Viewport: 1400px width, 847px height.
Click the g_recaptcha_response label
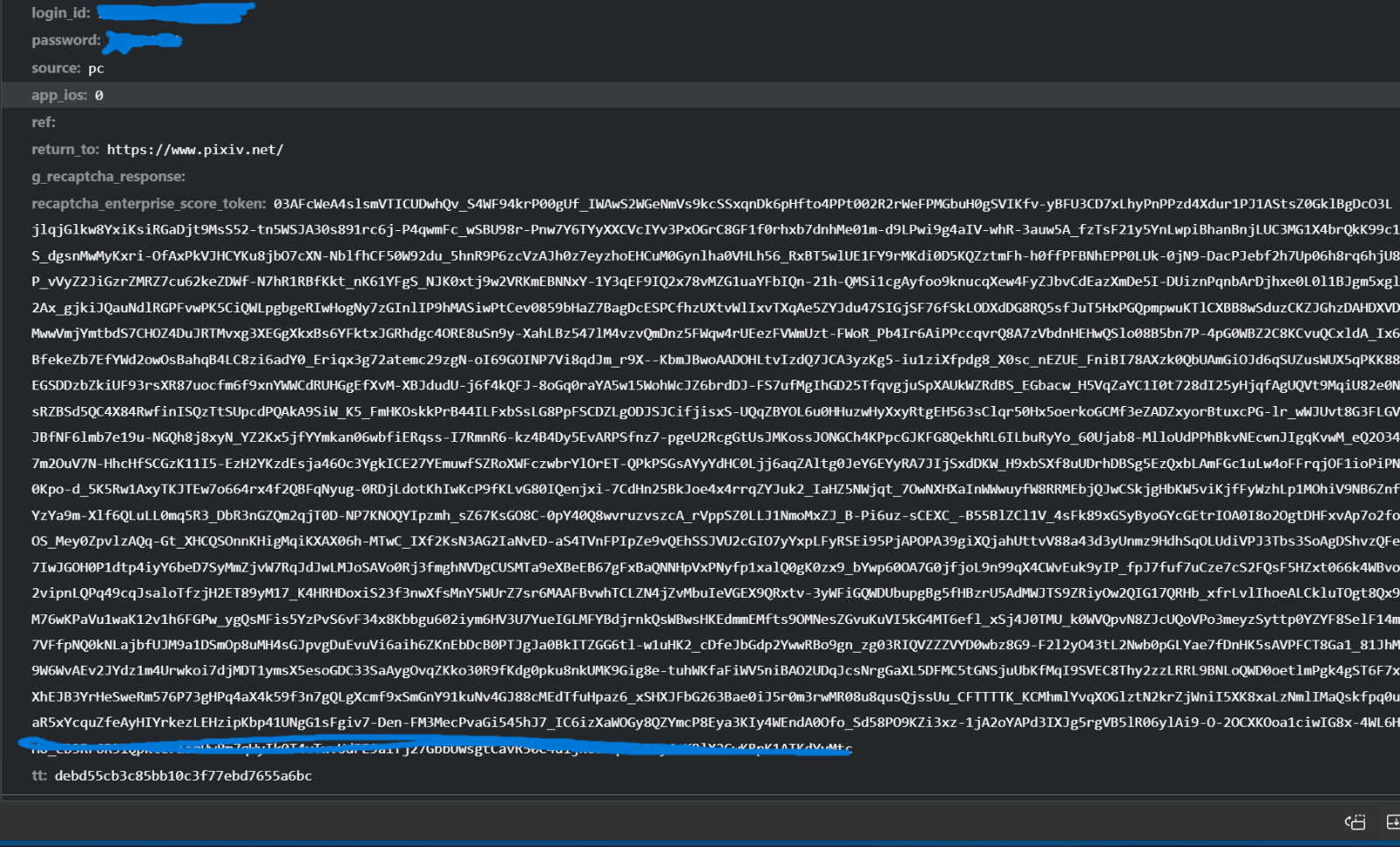pyautogui.click(x=108, y=177)
